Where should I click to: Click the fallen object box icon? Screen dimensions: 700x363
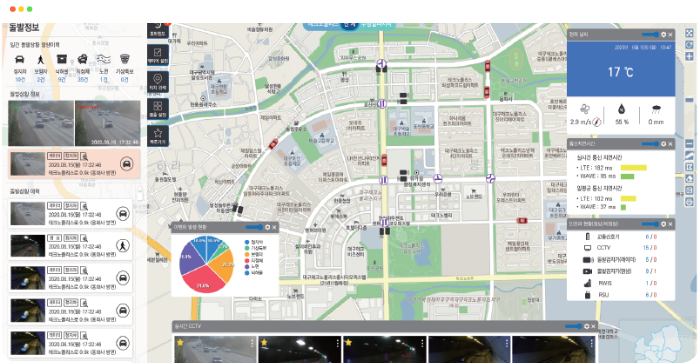(62, 59)
